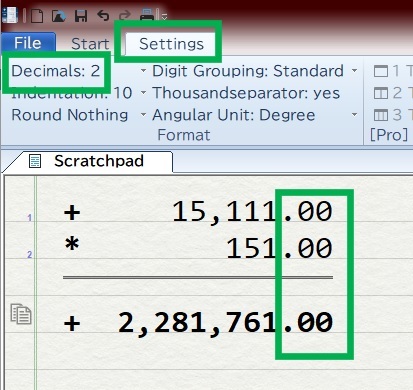
Task: Click the 3 tapes layout icon
Action: click(381, 115)
